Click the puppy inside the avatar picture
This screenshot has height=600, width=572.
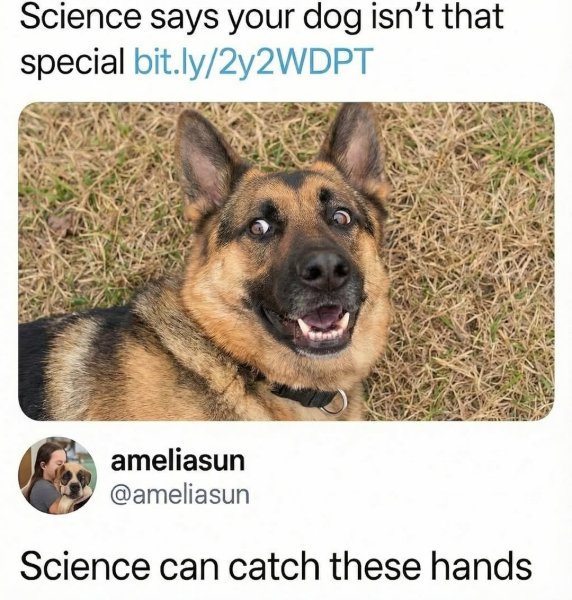point(72,484)
